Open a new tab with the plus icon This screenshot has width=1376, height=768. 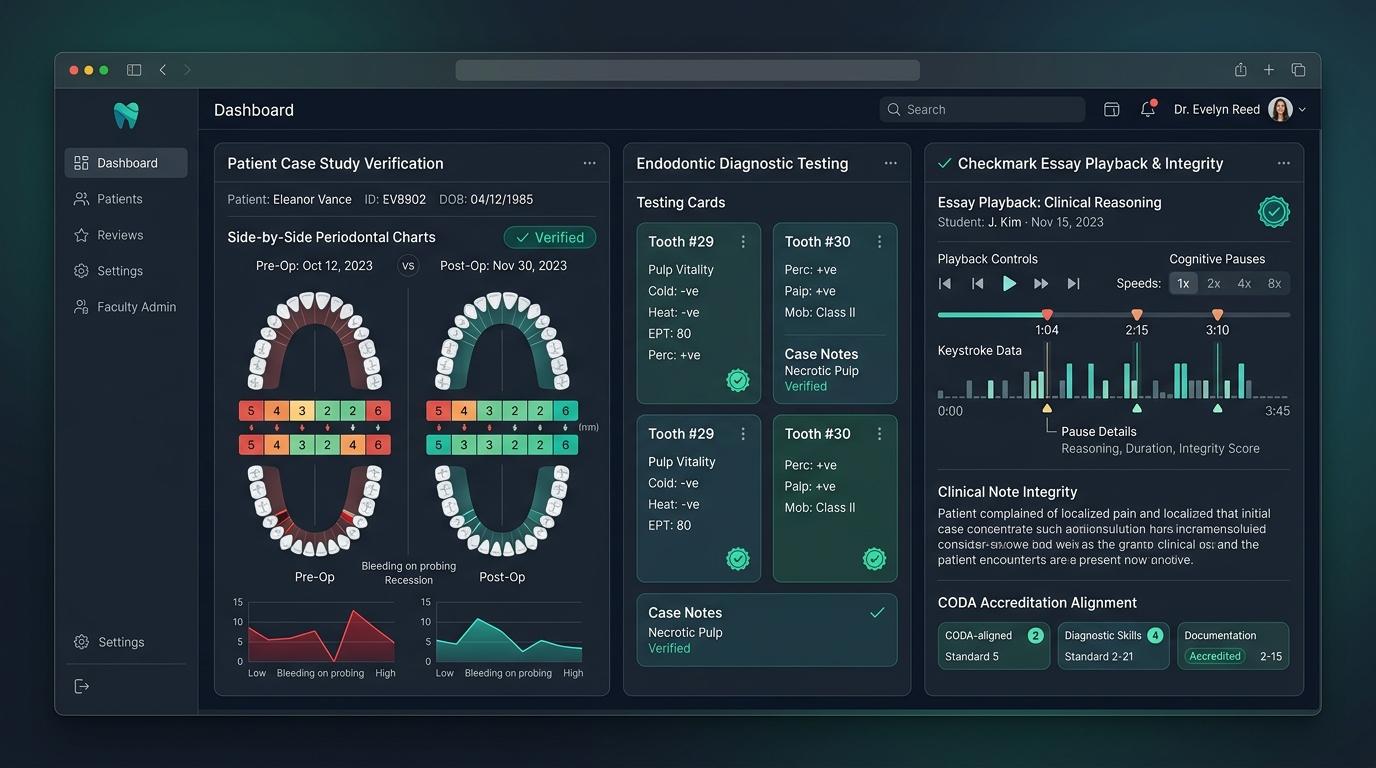pos(1269,70)
